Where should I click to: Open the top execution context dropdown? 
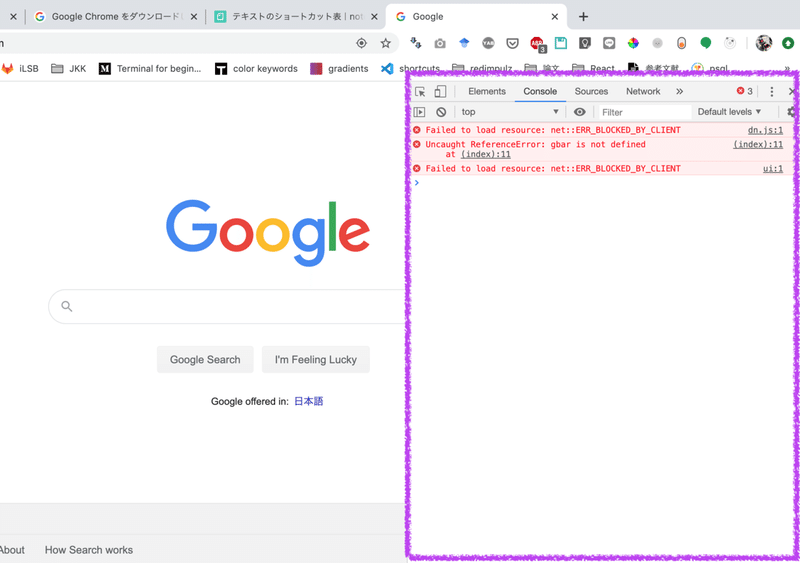click(510, 112)
